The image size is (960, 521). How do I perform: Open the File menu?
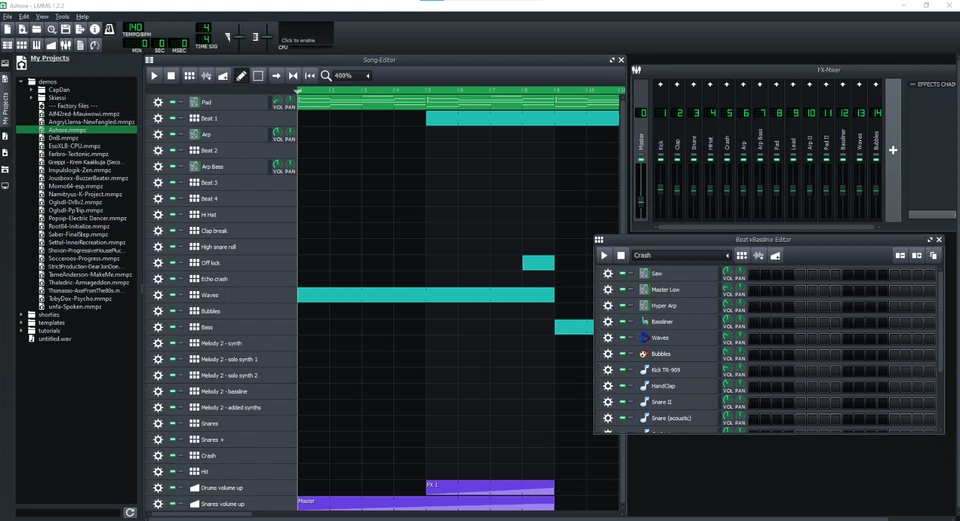click(7, 17)
